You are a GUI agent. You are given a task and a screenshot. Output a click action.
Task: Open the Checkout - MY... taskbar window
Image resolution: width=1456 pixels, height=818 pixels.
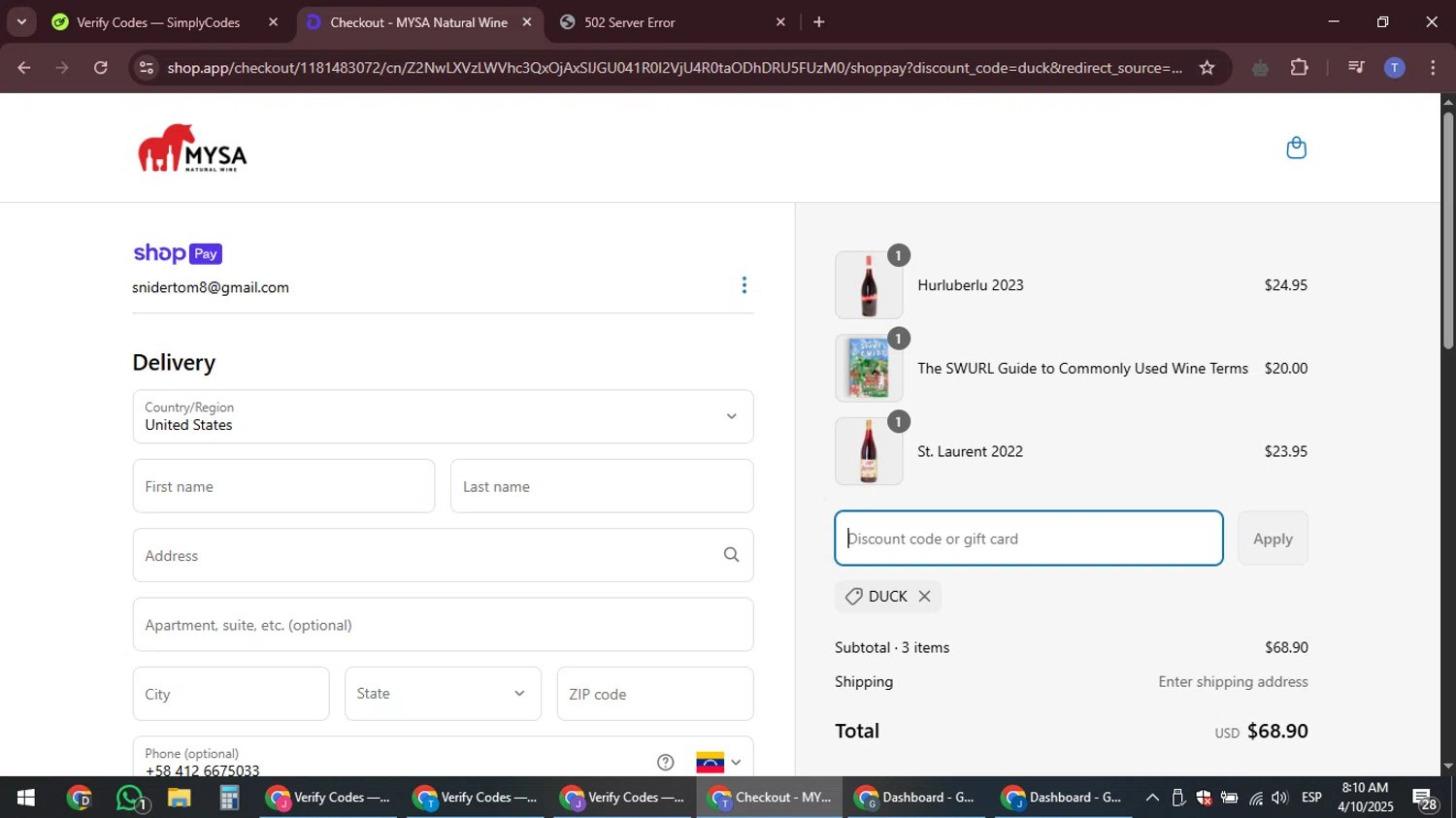point(769,798)
